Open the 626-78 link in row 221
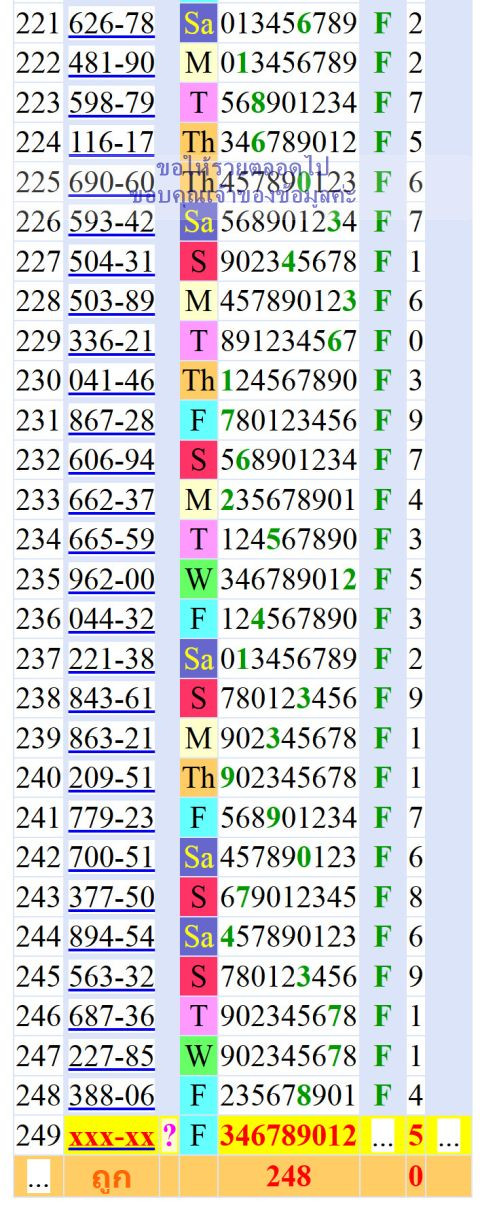 112,23
